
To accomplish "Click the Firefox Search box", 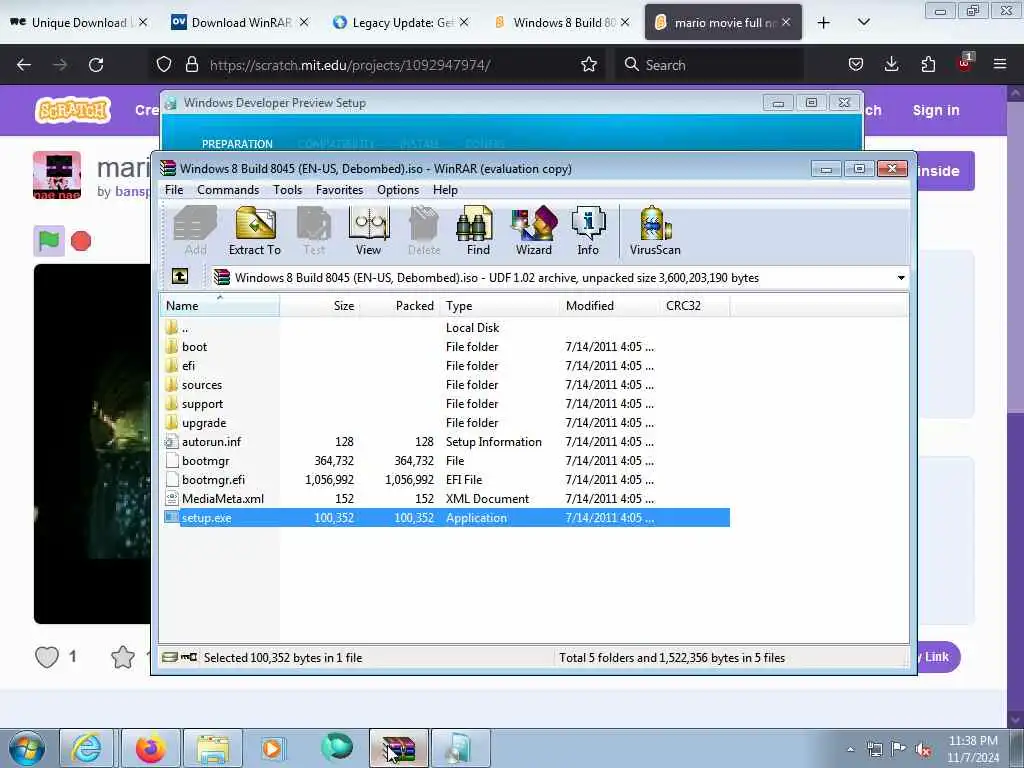I will click(x=710, y=65).
